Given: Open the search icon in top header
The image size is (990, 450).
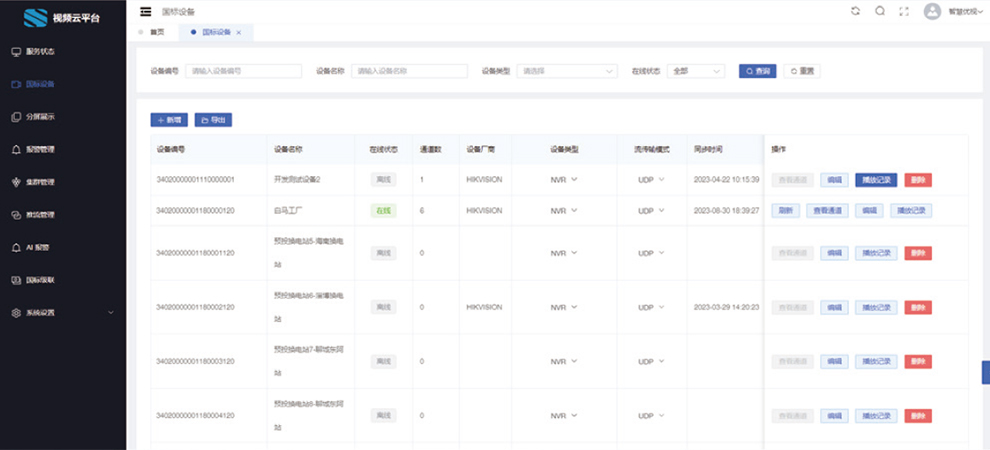Looking at the screenshot, I should 880,12.
